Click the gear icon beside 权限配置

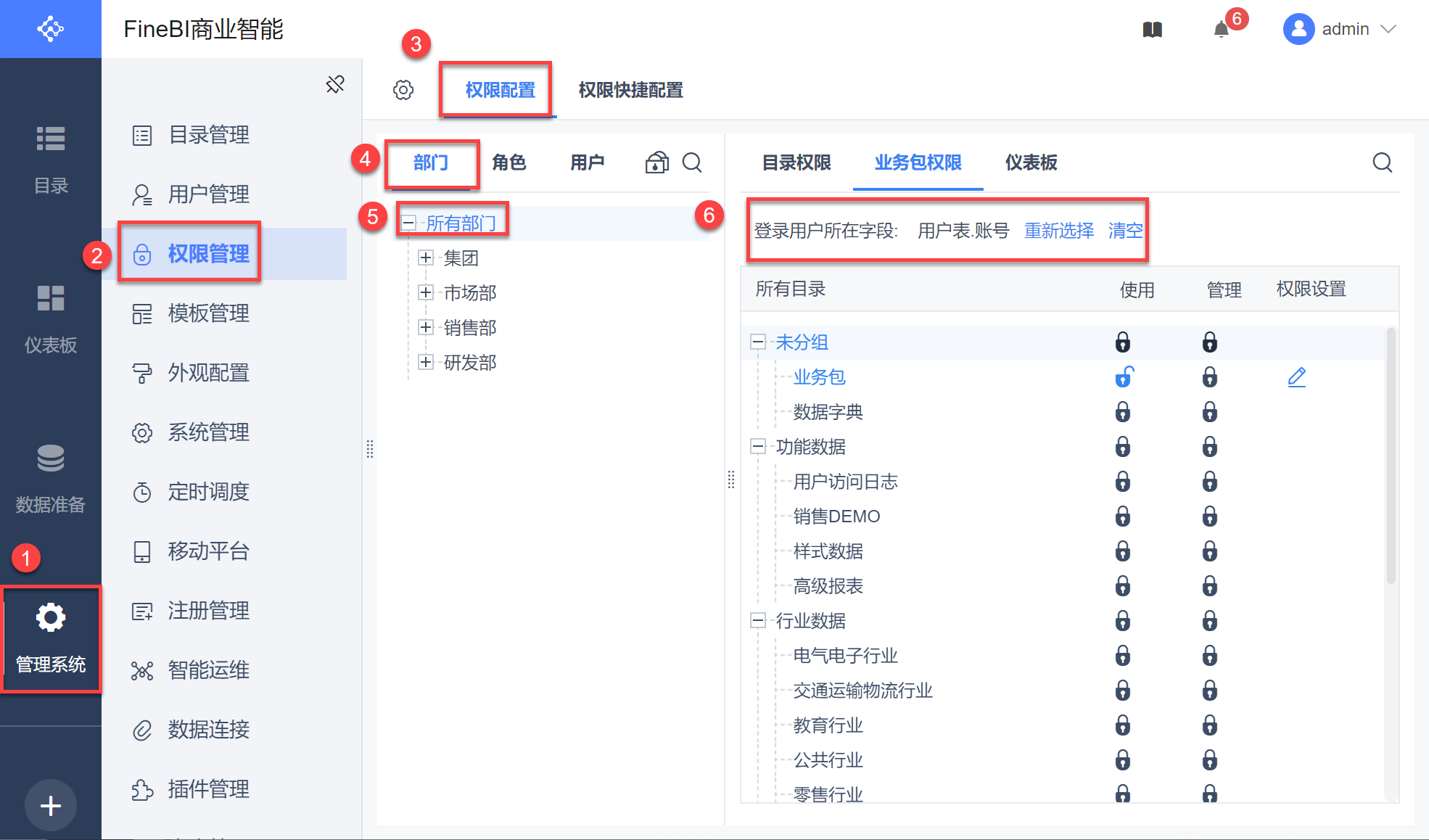(403, 90)
